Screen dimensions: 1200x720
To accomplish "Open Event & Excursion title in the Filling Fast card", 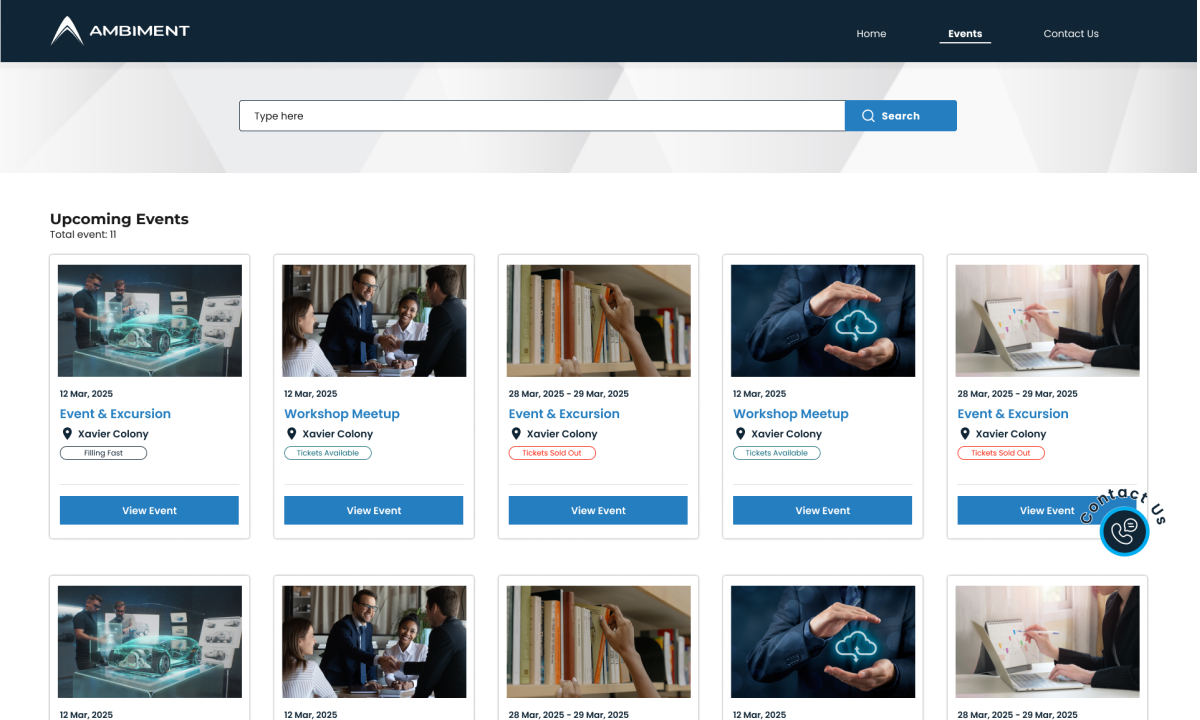I will (115, 414).
